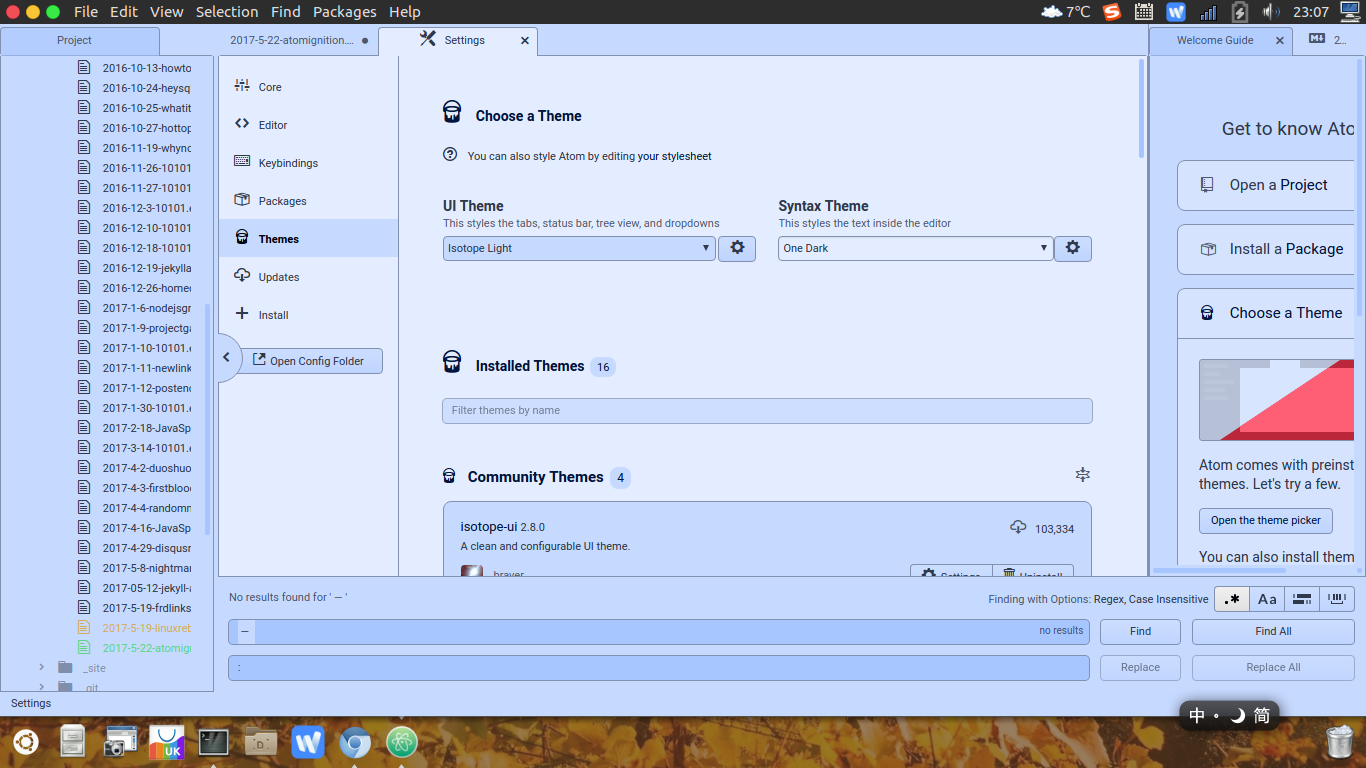This screenshot has height=768, width=1366.
Task: Toggle the Match Case find option
Action: click(1267, 599)
